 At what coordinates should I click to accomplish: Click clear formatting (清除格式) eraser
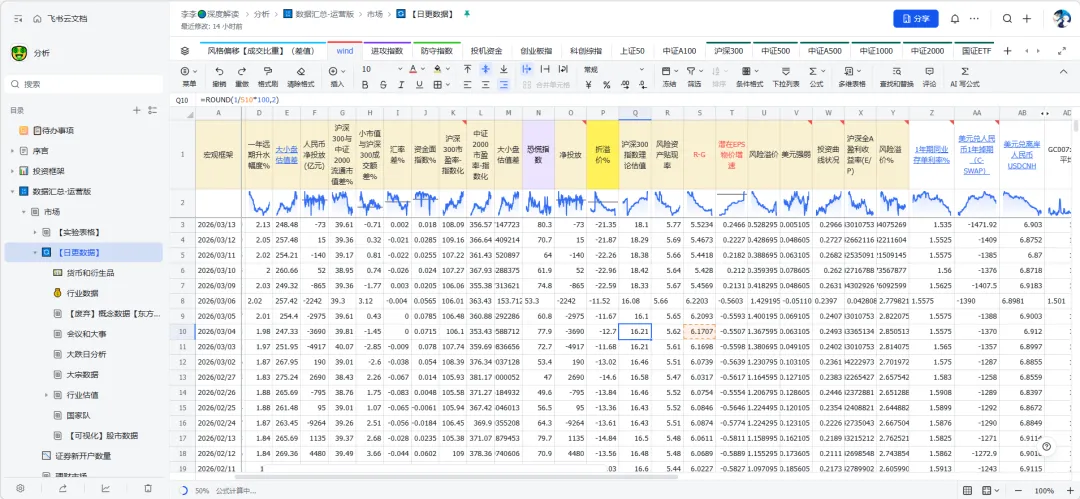[x=300, y=76]
